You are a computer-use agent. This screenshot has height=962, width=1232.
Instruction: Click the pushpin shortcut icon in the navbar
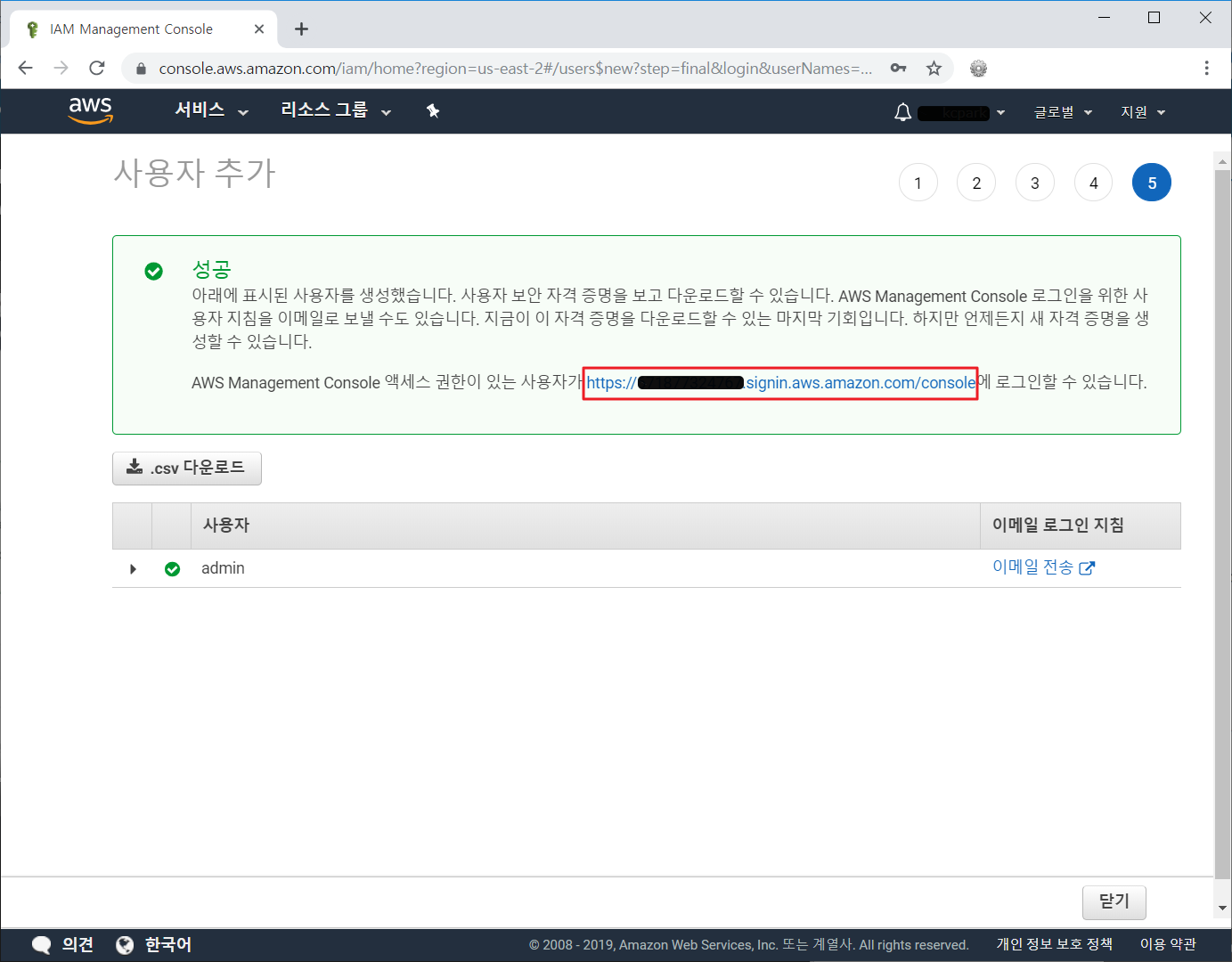(433, 111)
